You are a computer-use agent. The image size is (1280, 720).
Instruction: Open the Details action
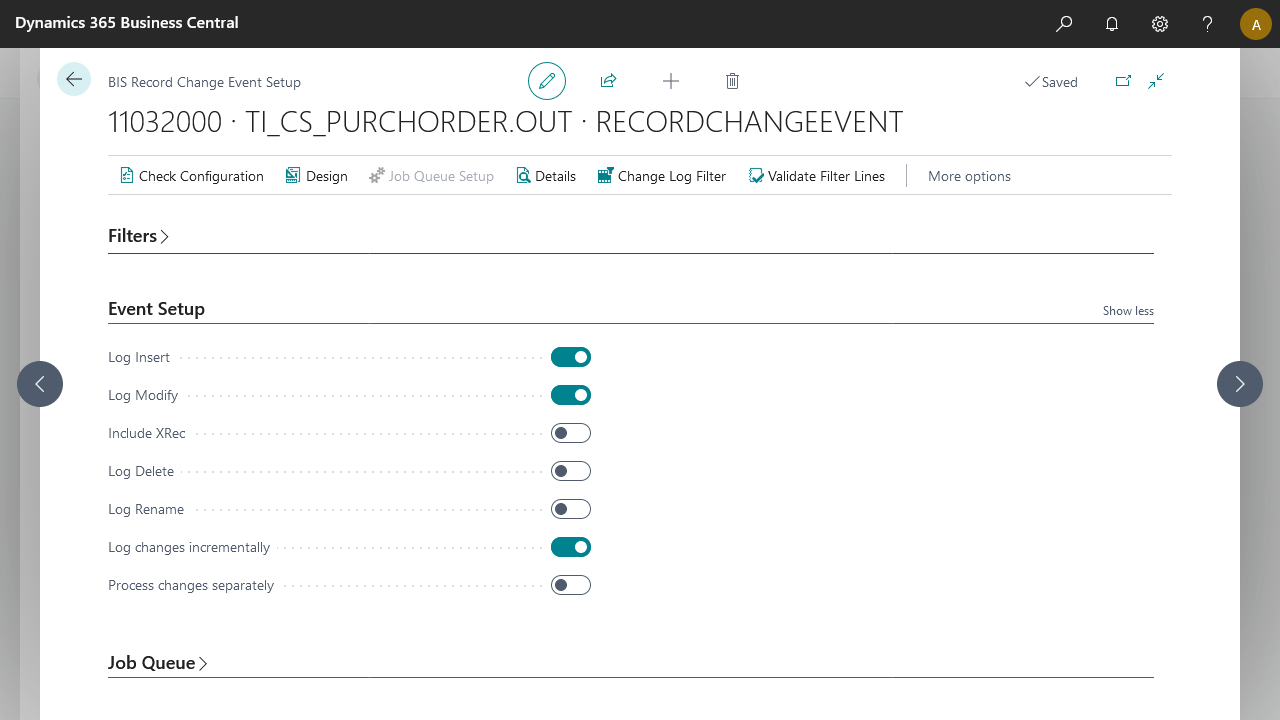click(x=546, y=176)
